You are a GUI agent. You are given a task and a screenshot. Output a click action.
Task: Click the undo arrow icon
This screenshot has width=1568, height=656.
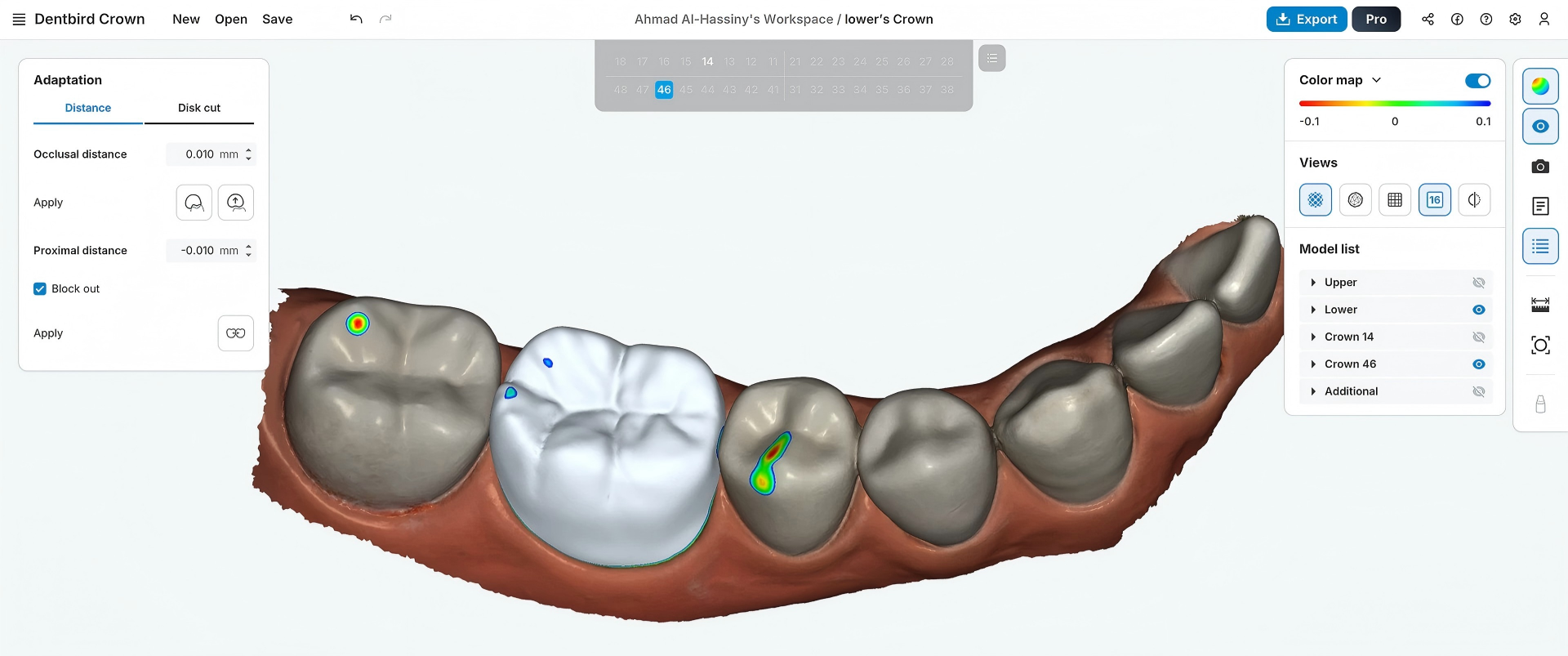coord(356,19)
